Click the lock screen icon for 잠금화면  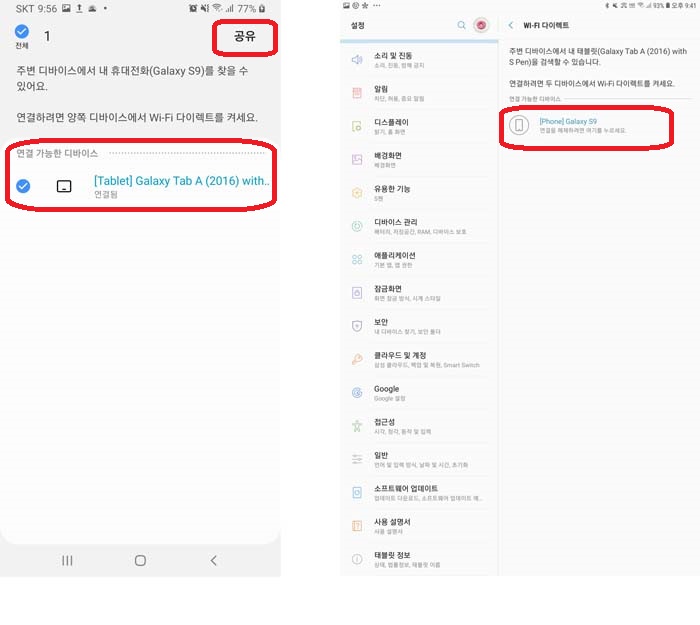pyautogui.click(x=357, y=293)
